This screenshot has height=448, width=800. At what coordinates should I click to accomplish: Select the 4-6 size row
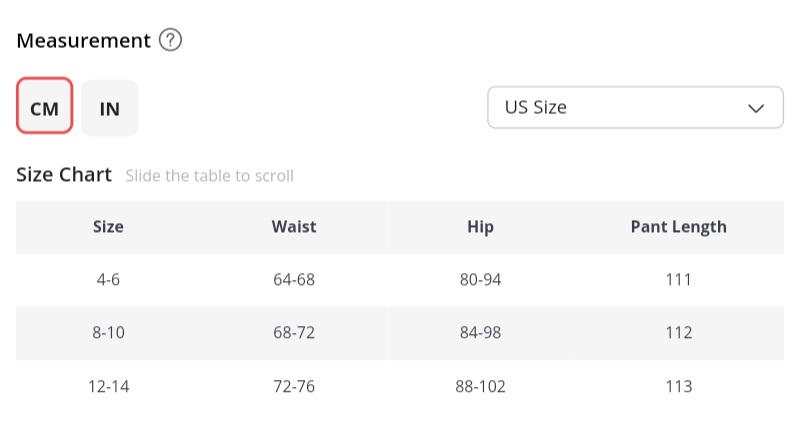[108, 280]
